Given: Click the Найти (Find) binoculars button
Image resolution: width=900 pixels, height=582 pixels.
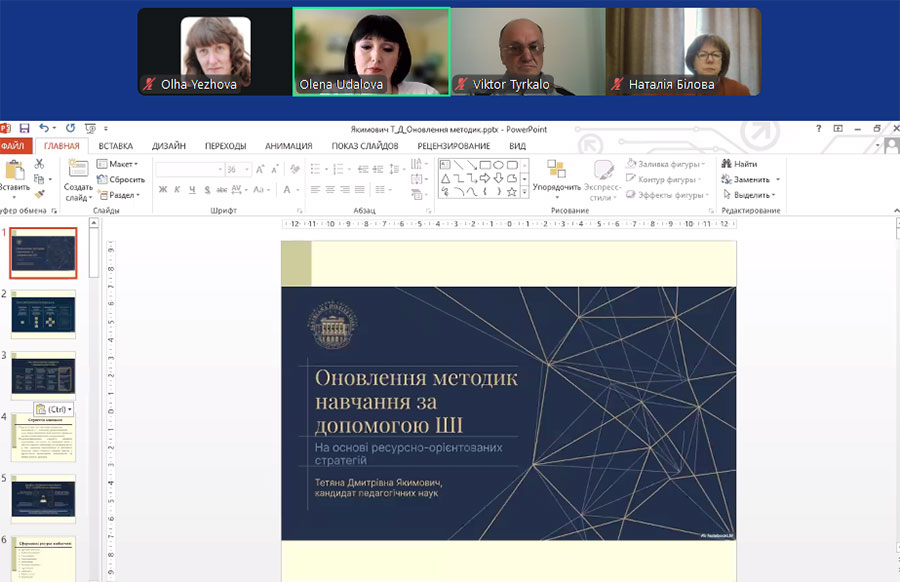Looking at the screenshot, I should tap(739, 164).
